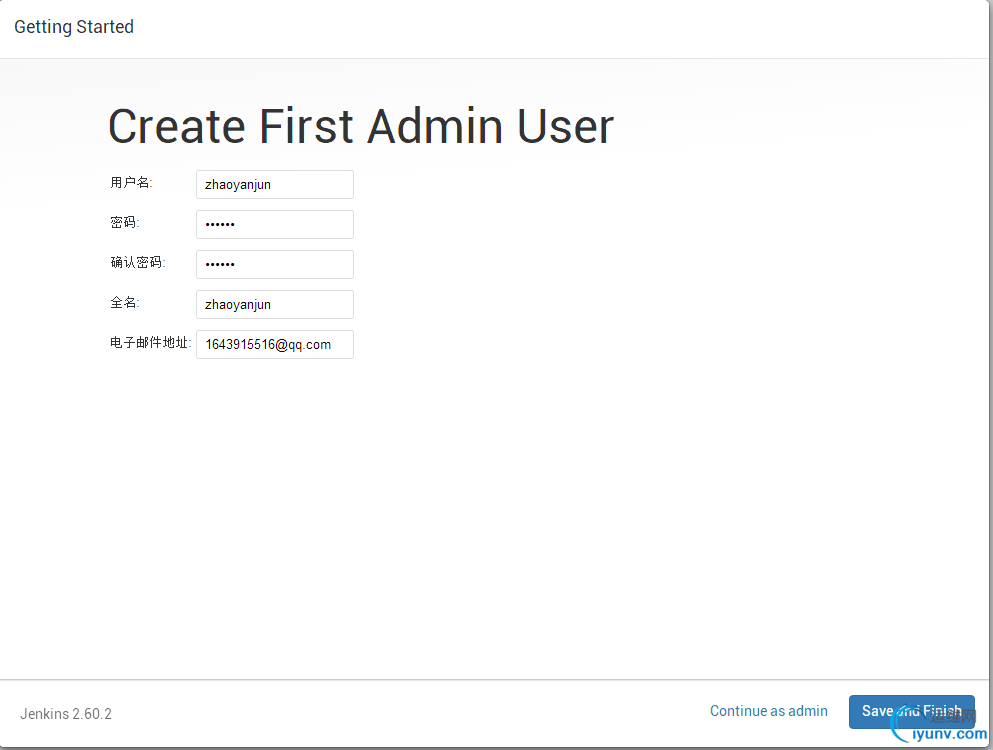Click the 全名 label
Viewport: 993px width, 750px height.
click(x=125, y=303)
